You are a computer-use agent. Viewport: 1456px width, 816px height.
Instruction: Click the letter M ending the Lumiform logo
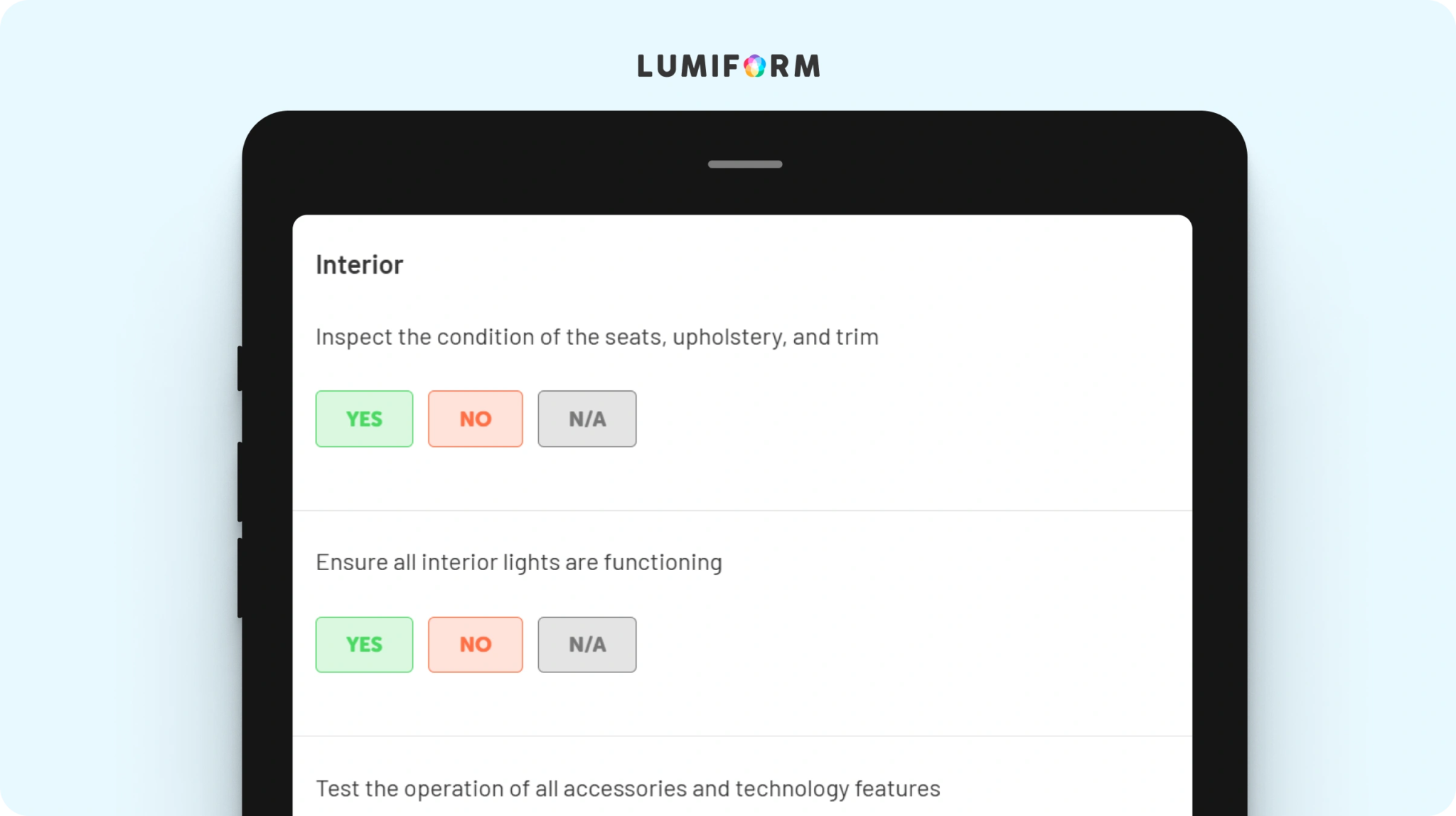[x=807, y=66]
